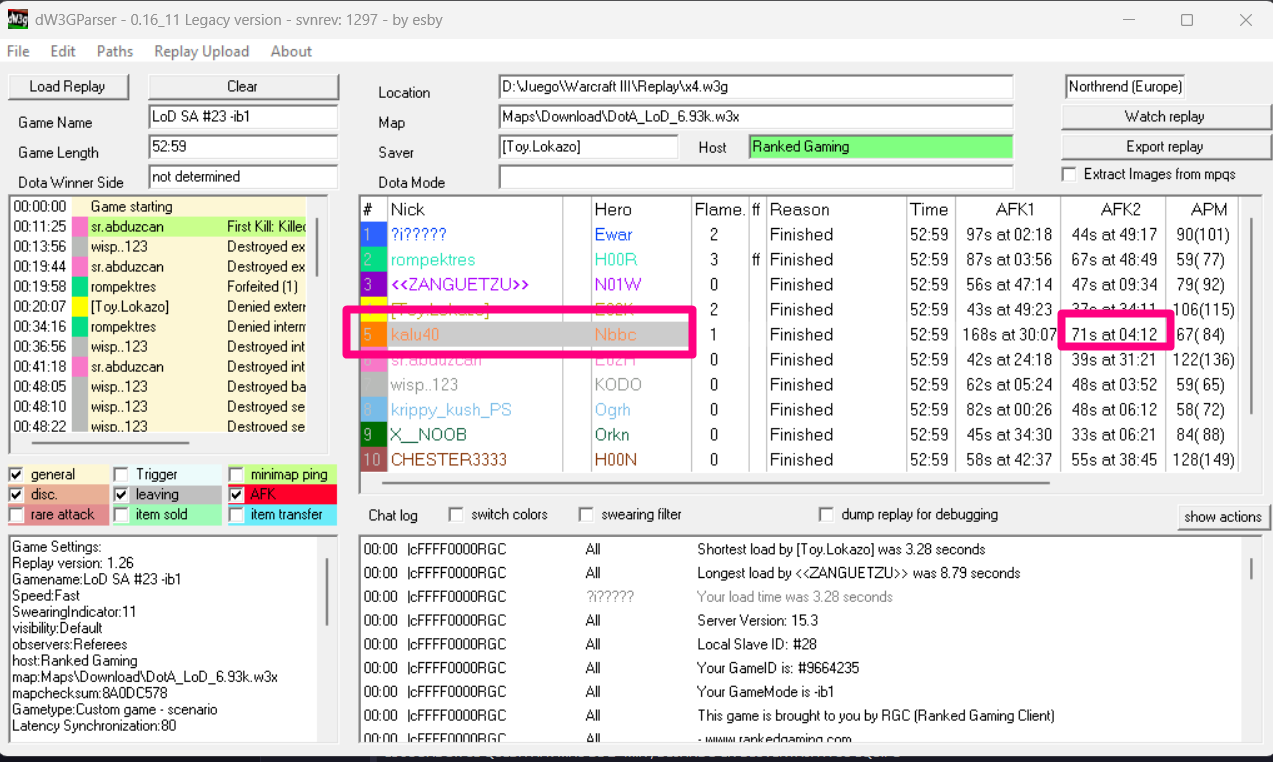Enable the Trigger checkbox
This screenshot has width=1273, height=762.
click(x=121, y=474)
